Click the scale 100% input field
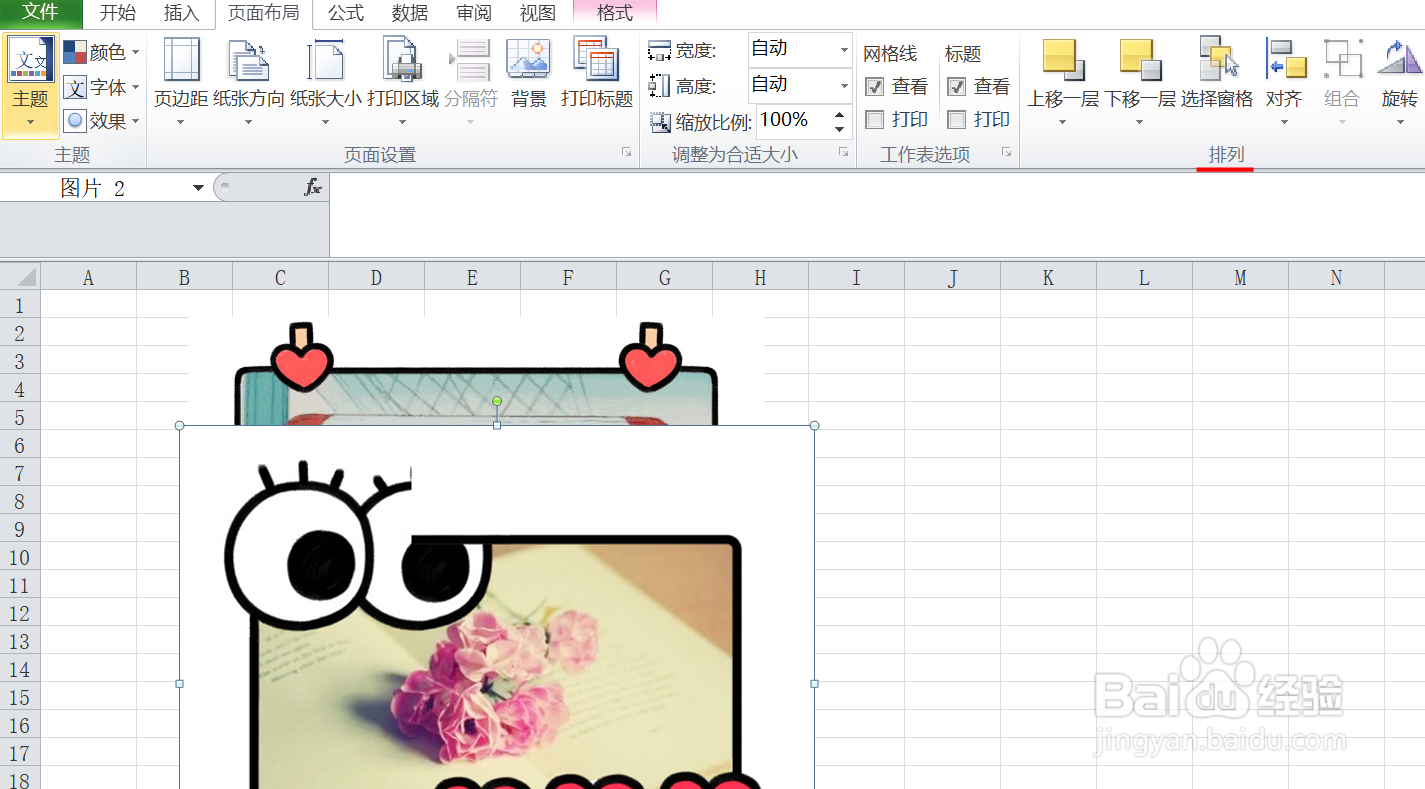 pyautogui.click(x=794, y=121)
